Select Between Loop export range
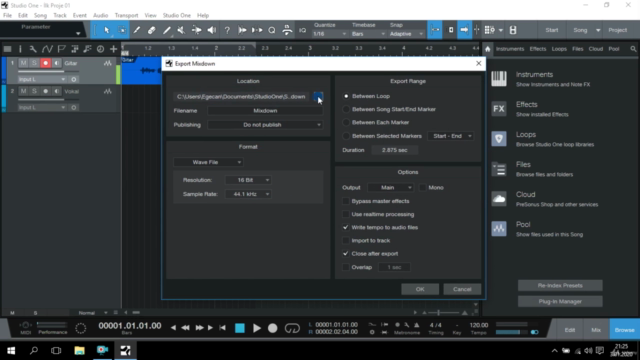Image resolution: width=640 pixels, height=360 pixels. (346, 96)
